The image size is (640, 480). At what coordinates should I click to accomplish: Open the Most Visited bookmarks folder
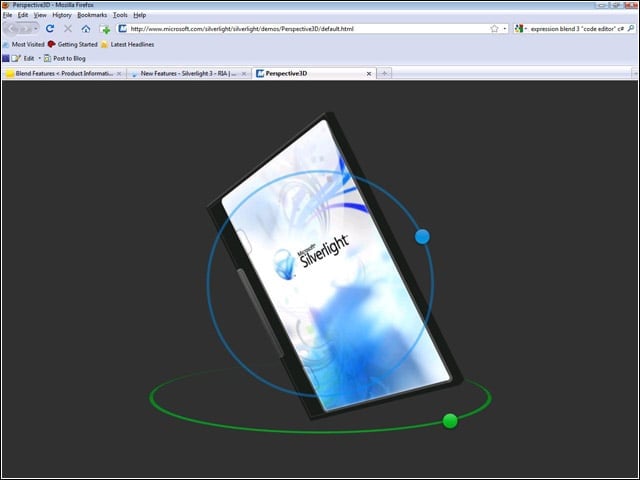point(24,44)
